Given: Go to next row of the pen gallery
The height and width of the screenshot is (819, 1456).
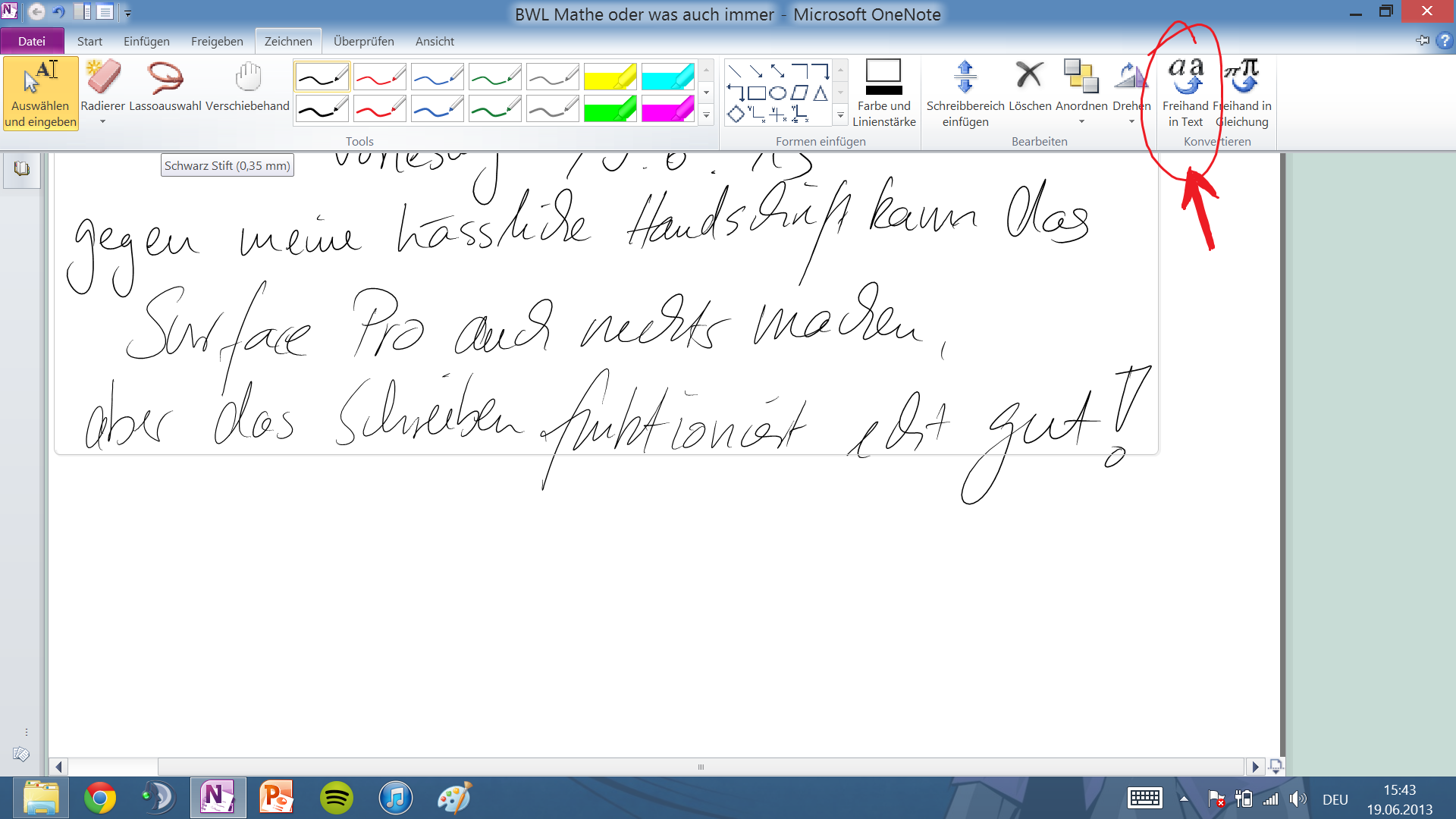Looking at the screenshot, I should coord(706,93).
